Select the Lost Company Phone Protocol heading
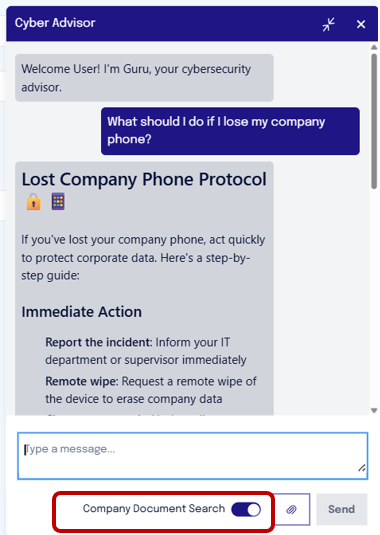380x535 pixels. 144,179
